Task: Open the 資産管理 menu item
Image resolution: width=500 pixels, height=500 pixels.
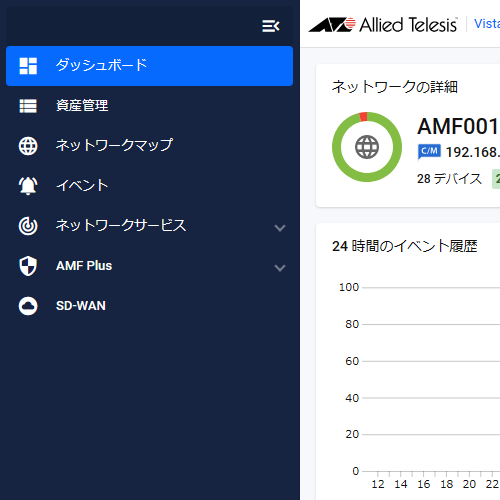Action: [x=149, y=106]
